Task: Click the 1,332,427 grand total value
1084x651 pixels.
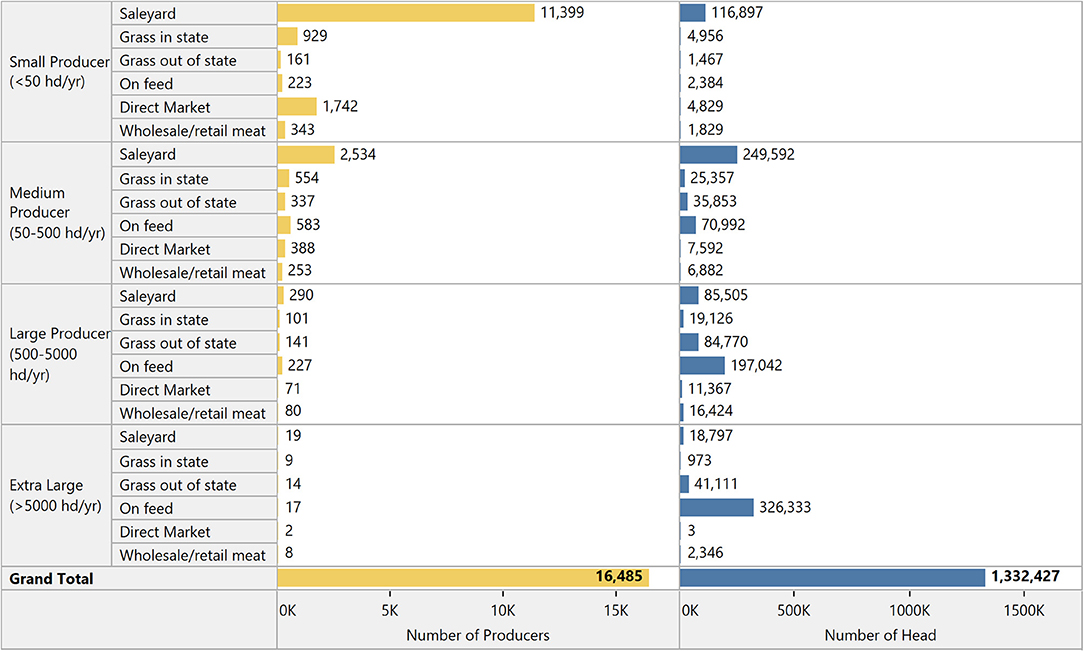Action: coord(1025,576)
